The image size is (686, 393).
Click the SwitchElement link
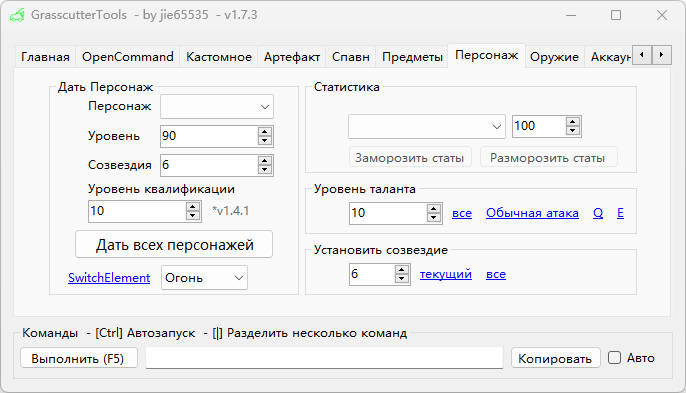point(109,278)
